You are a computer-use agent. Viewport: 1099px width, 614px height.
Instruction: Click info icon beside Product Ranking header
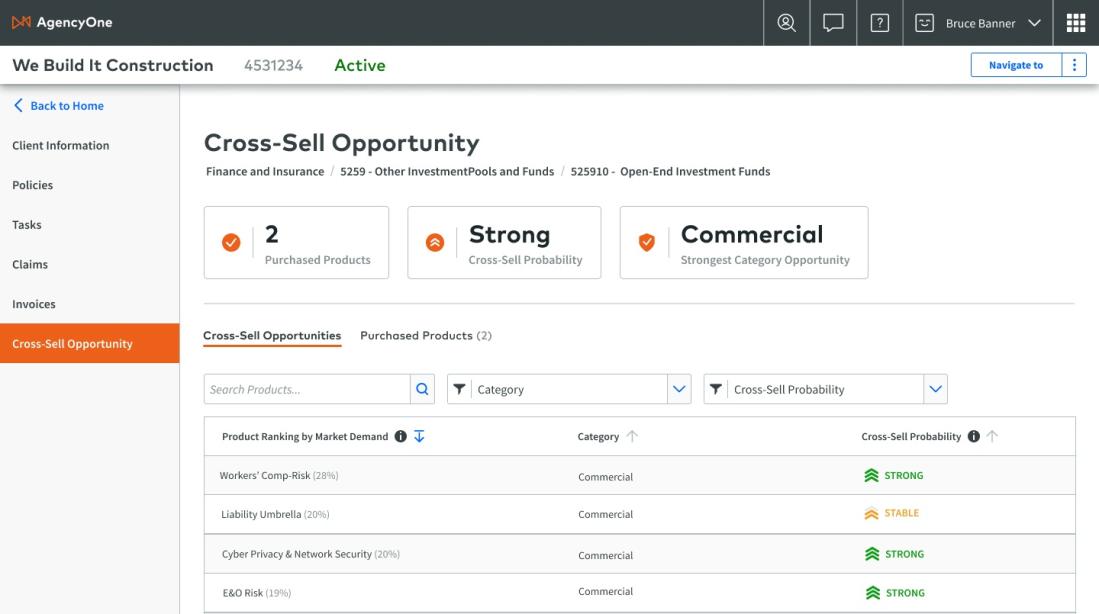[x=401, y=437]
